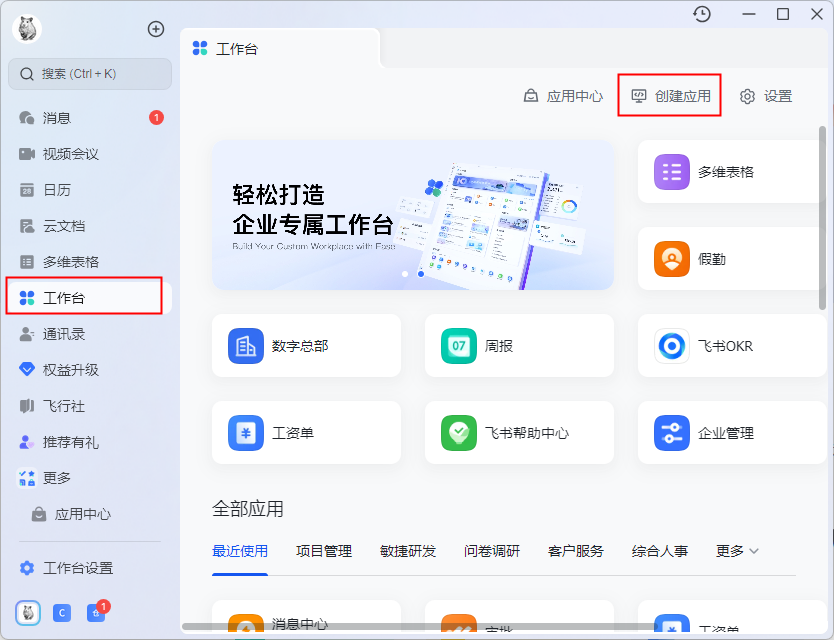Switch to the 问卷调研 tab

pos(492,551)
